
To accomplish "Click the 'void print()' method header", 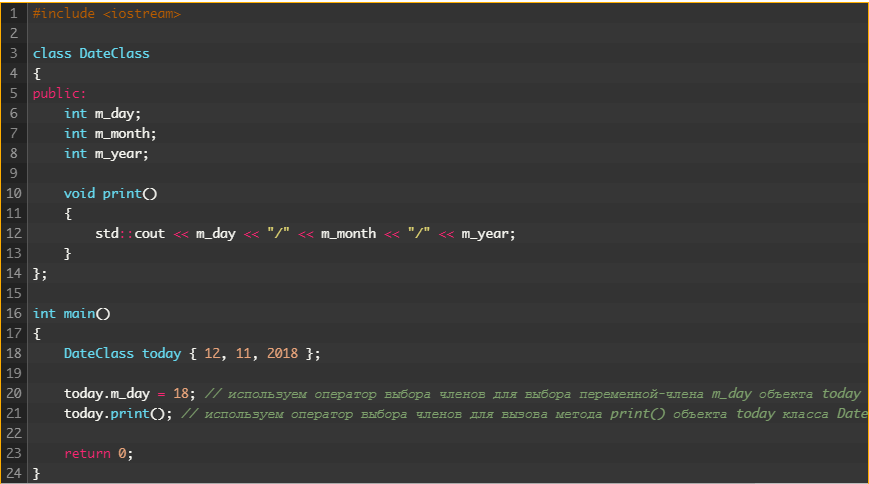I will click(110, 193).
